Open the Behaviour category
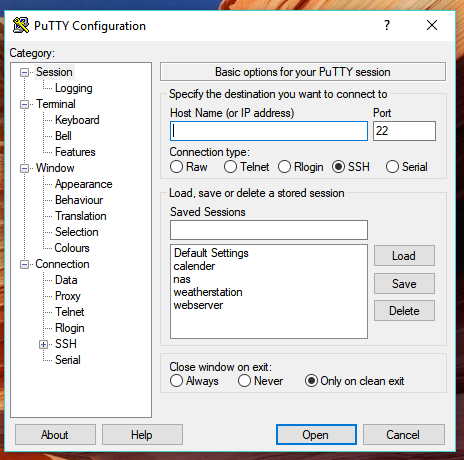 [79, 200]
